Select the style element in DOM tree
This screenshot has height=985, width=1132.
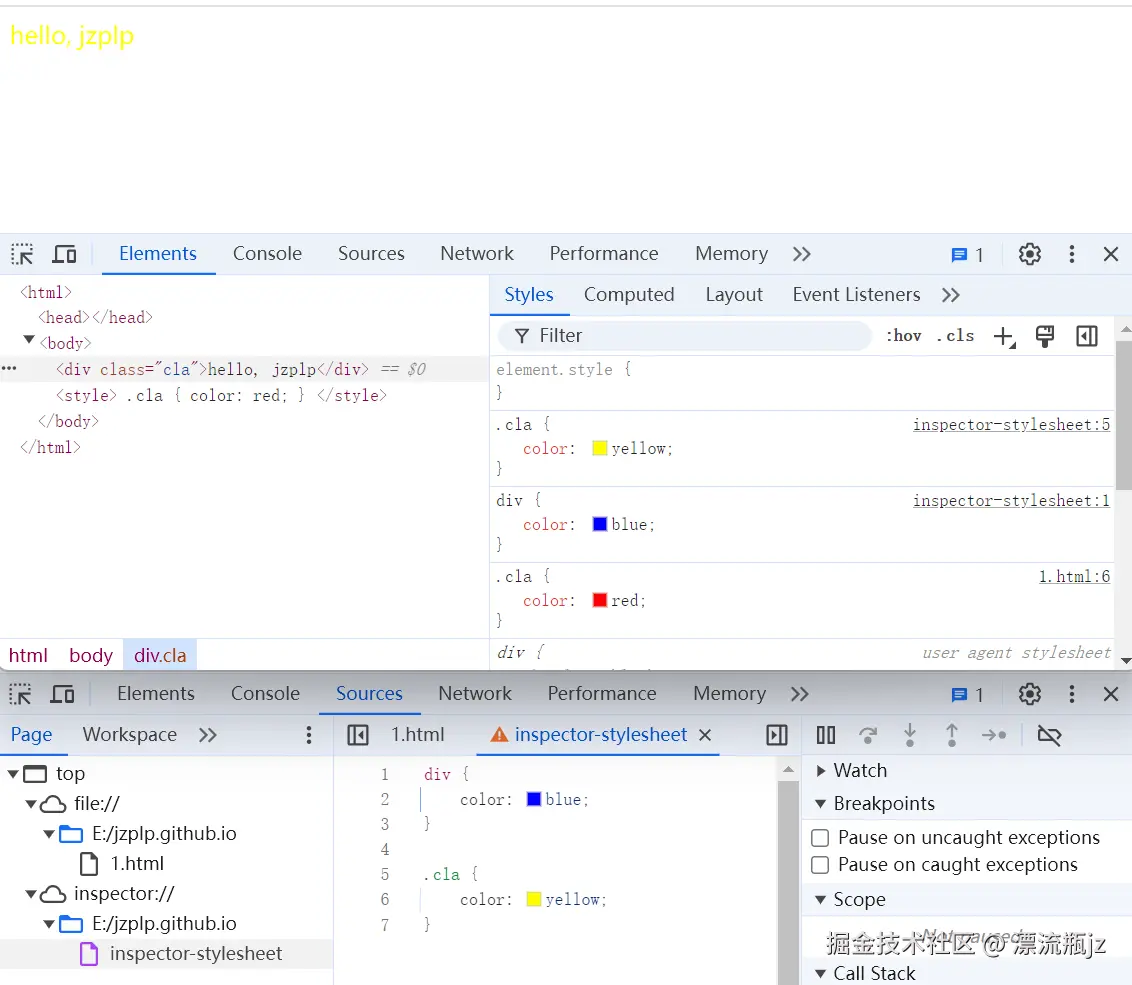[x=221, y=396]
